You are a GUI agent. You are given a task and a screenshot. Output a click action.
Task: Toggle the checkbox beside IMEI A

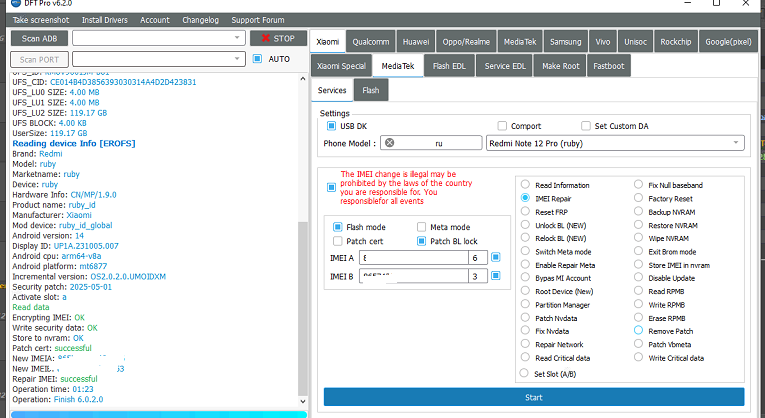point(496,257)
